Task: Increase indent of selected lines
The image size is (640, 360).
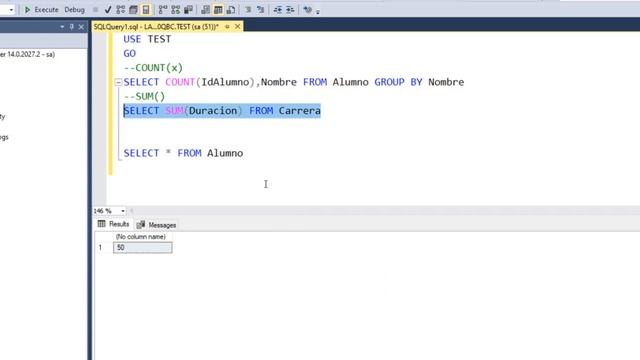Action: 290,9
